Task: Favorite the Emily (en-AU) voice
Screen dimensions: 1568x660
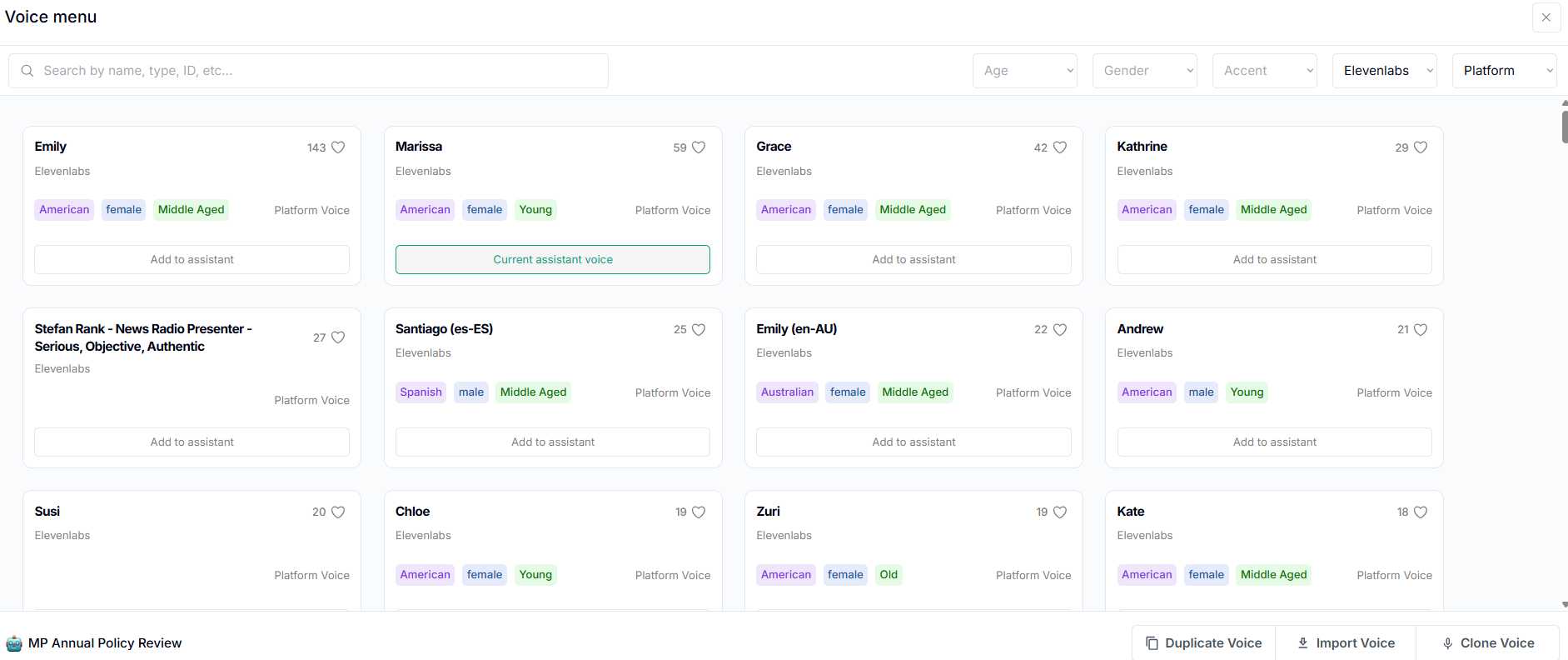Action: [1060, 330]
